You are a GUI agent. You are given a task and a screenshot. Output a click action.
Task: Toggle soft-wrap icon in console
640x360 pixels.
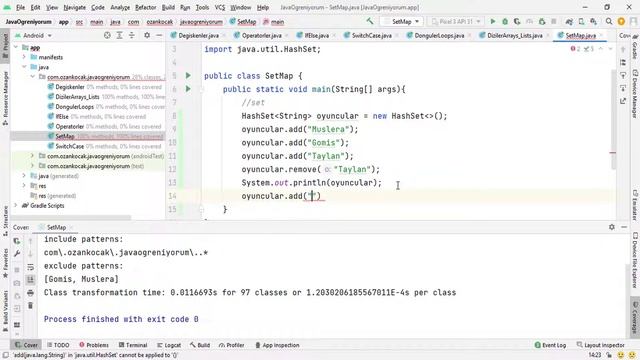tap(31, 267)
